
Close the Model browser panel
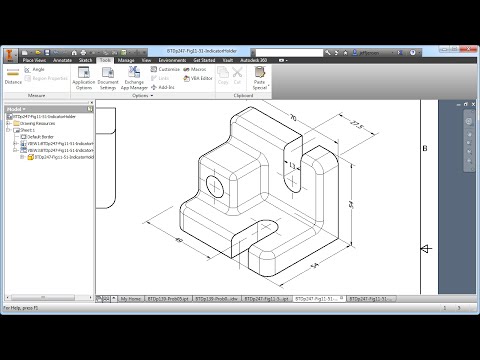[x=92, y=103]
